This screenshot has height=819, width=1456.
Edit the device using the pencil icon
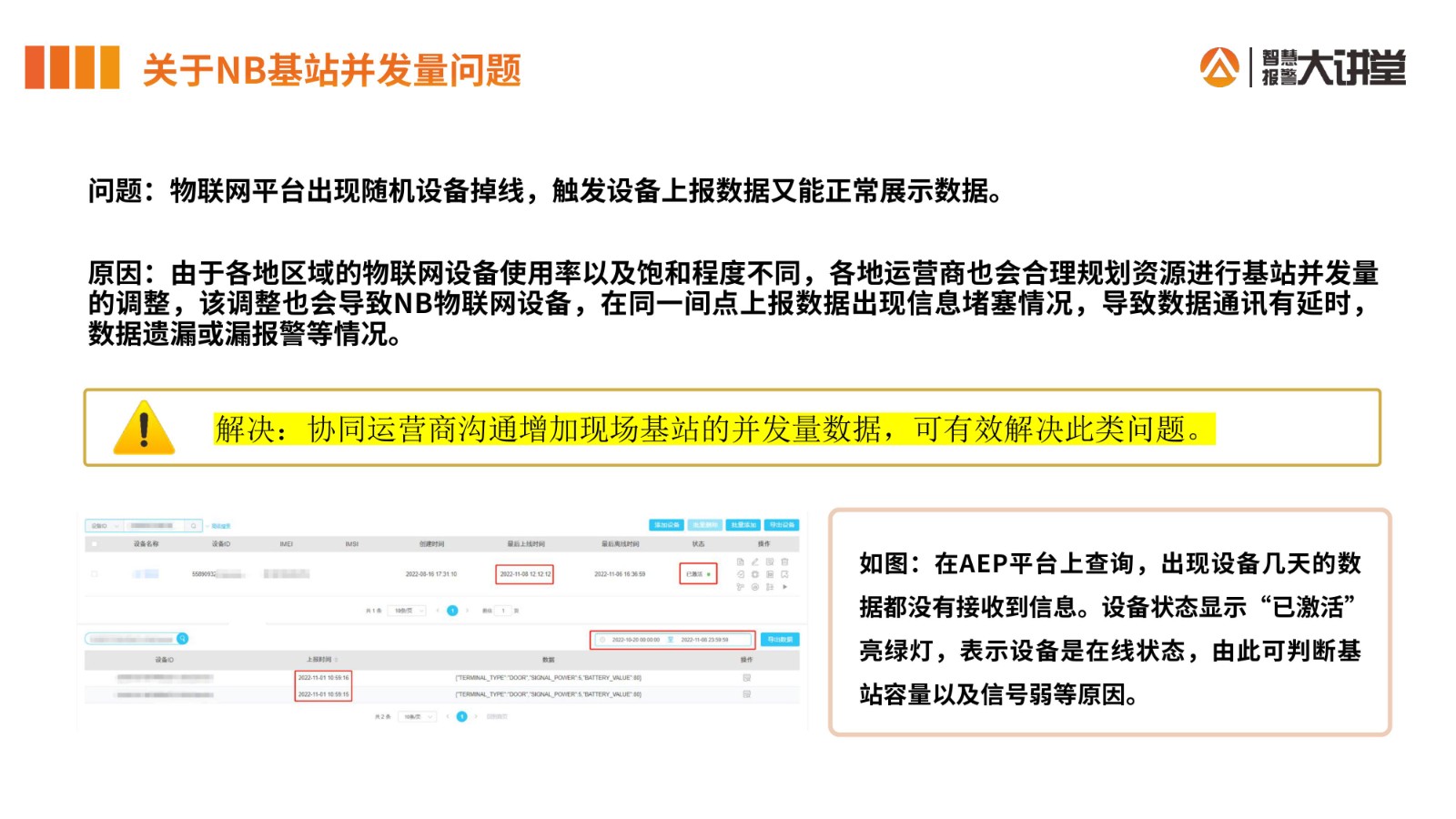point(755,562)
